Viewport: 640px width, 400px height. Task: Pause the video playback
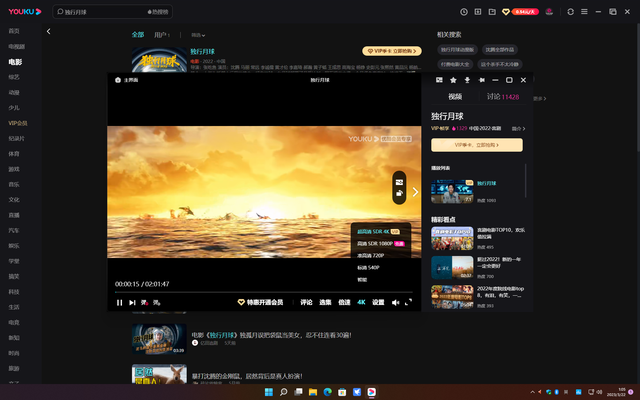(x=119, y=302)
